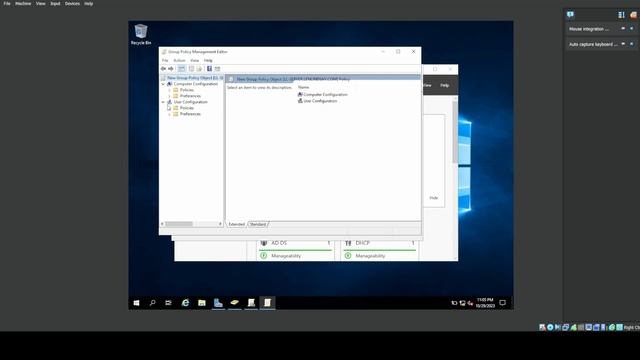Dismiss the Mouse integration notification
The image size is (640, 360).
point(631,29)
